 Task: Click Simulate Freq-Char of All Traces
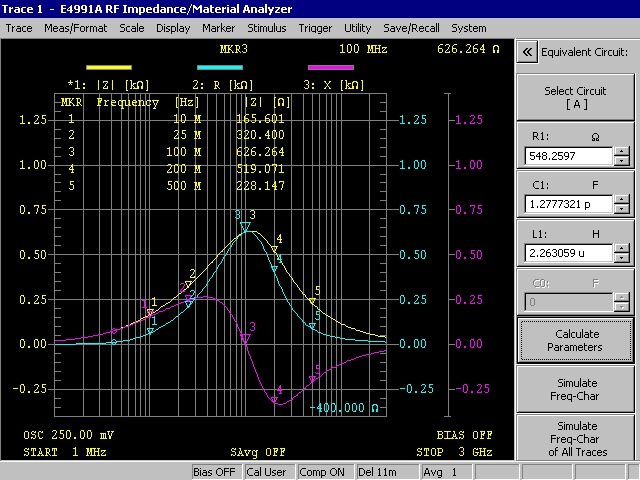coord(575,438)
